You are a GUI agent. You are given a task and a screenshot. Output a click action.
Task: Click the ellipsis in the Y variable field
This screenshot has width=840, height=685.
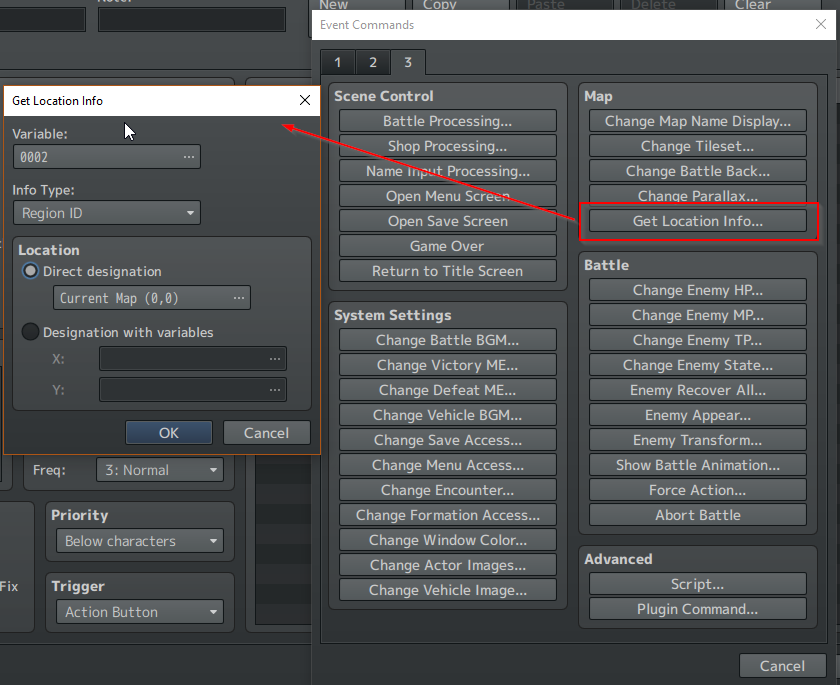275,390
